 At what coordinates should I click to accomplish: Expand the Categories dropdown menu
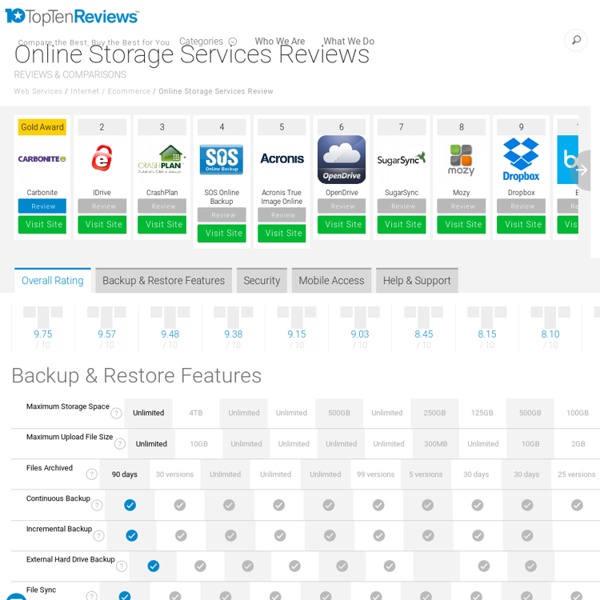click(x=208, y=42)
